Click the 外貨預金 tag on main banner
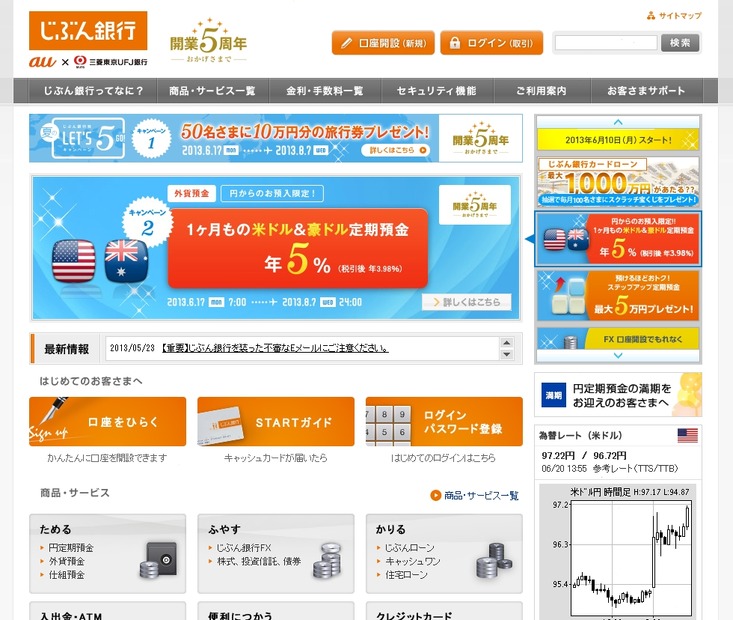The width and height of the screenshot is (733, 620). (x=192, y=194)
